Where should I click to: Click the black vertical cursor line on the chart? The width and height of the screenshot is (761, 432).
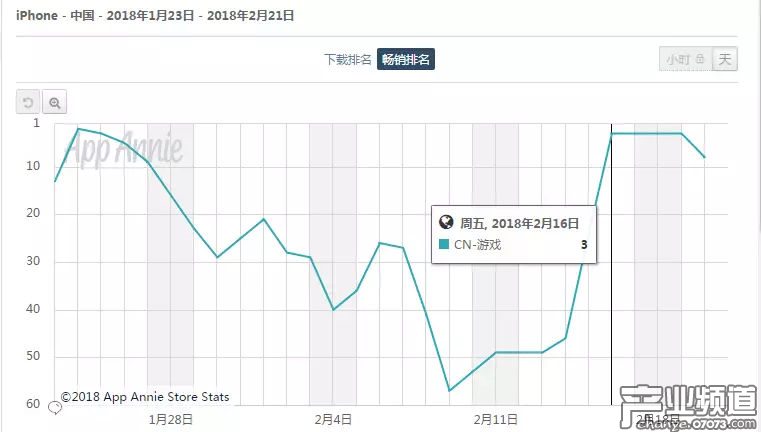point(611,300)
